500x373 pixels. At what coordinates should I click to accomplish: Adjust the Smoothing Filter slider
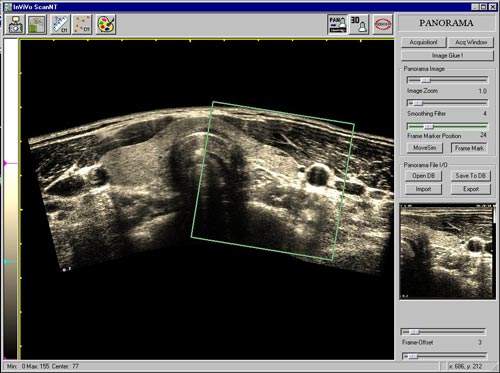pyautogui.click(x=447, y=103)
